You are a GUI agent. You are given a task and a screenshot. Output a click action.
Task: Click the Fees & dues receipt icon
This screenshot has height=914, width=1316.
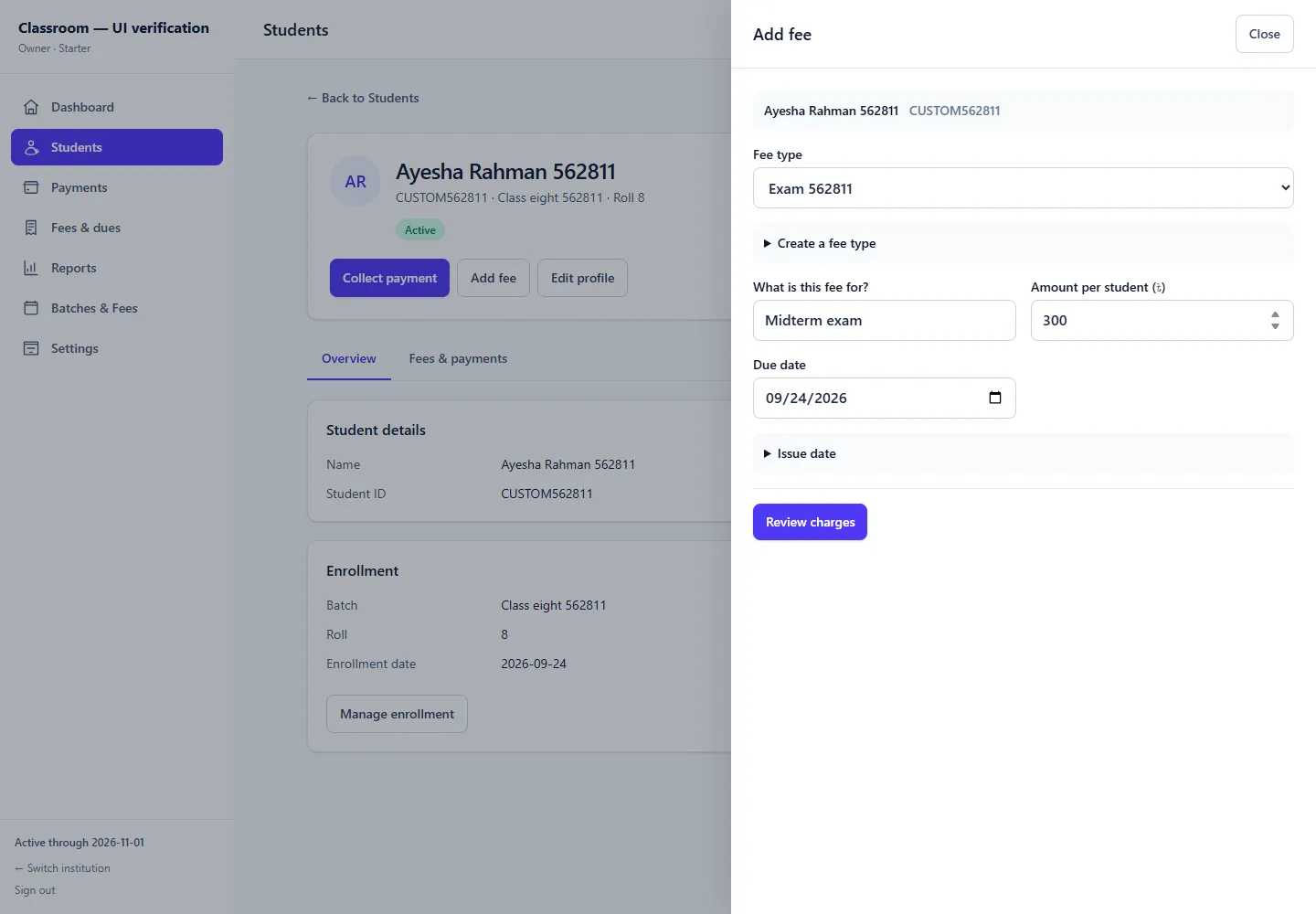click(x=31, y=228)
